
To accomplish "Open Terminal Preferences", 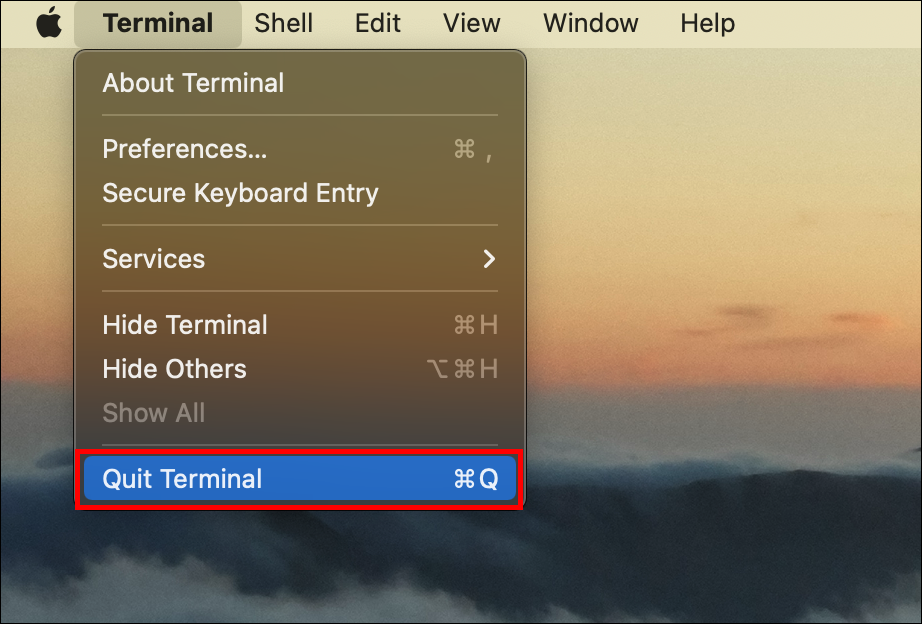I will click(185, 149).
